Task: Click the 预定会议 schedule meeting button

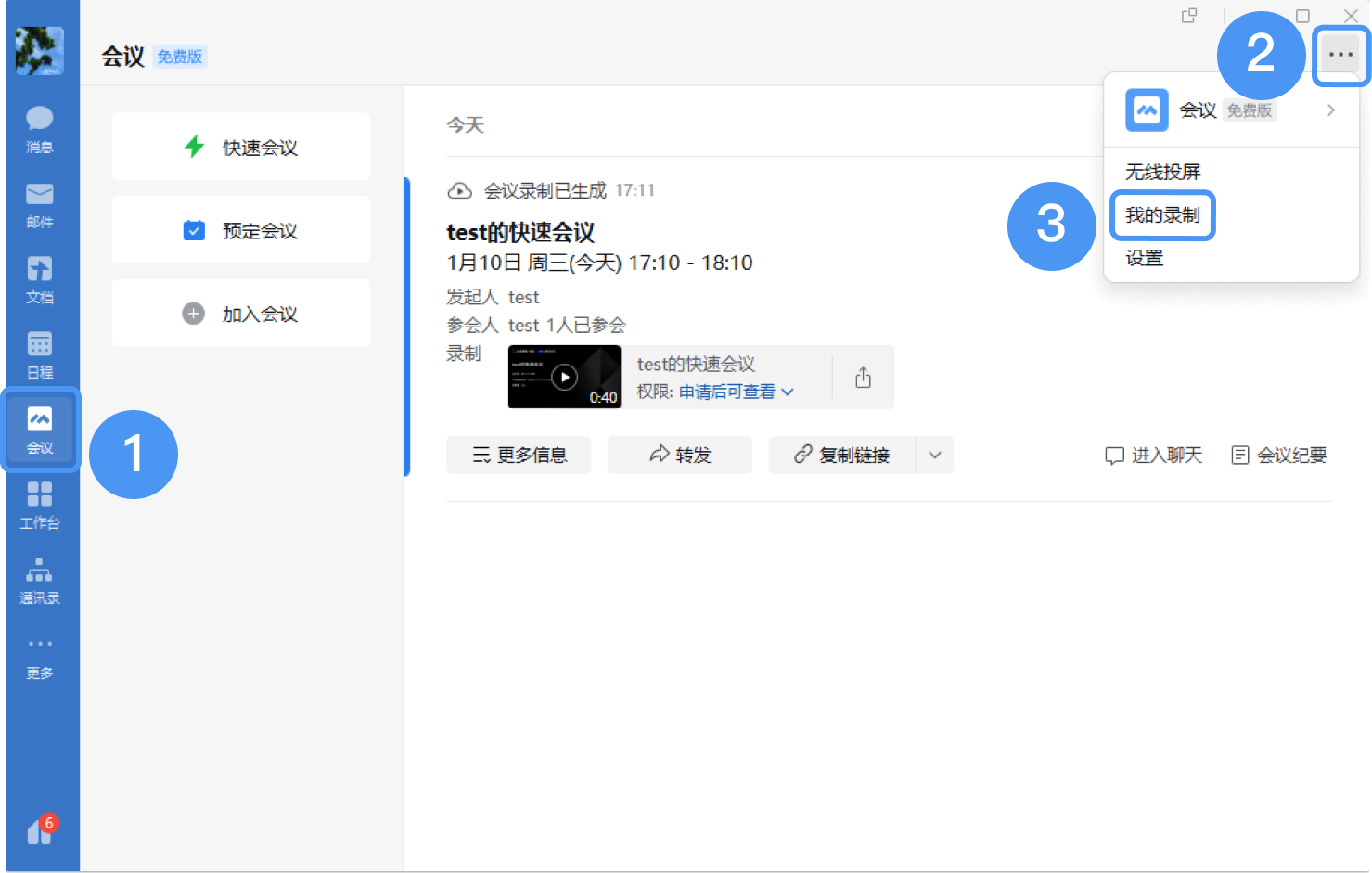Action: pos(241,230)
